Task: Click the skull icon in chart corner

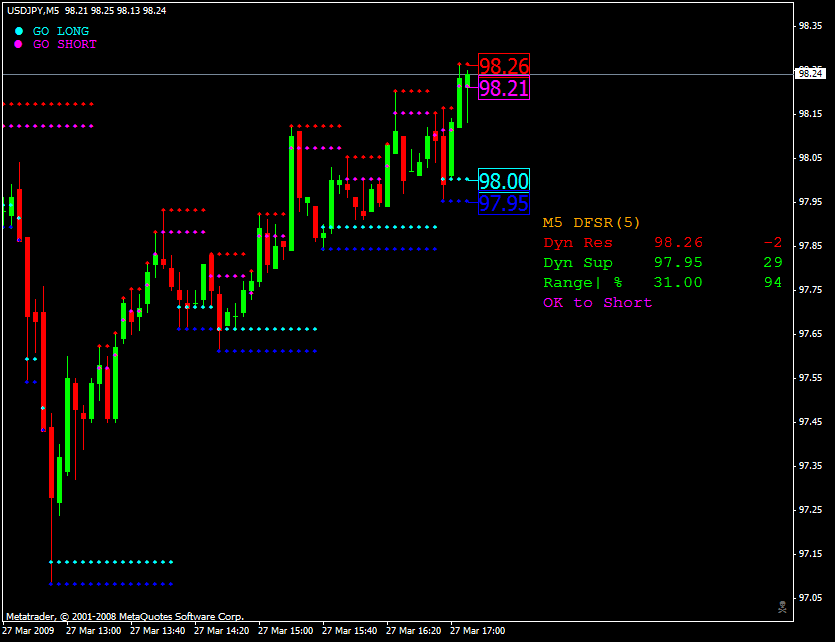Action: tap(782, 607)
